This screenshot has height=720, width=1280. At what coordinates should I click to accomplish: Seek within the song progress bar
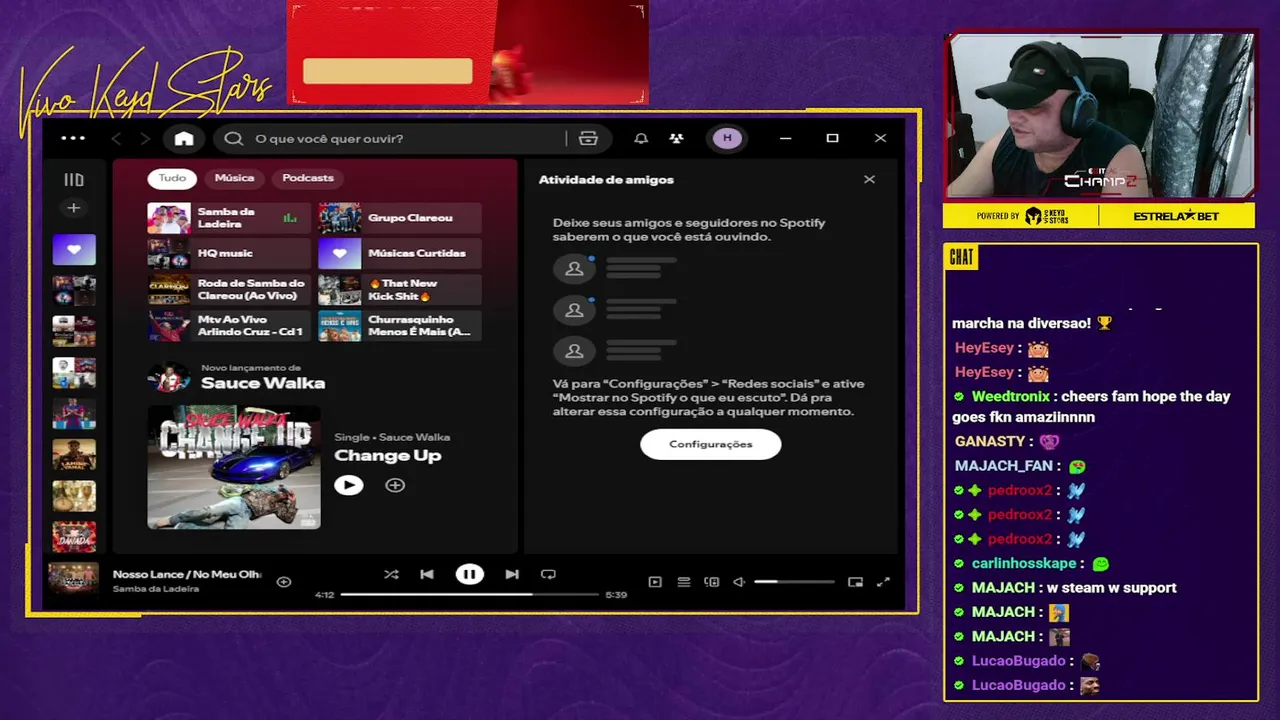click(469, 594)
